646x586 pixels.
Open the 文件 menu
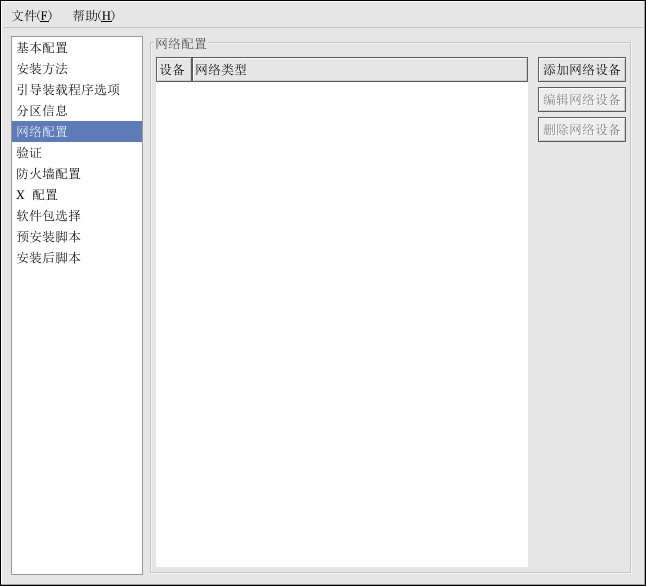(x=31, y=16)
